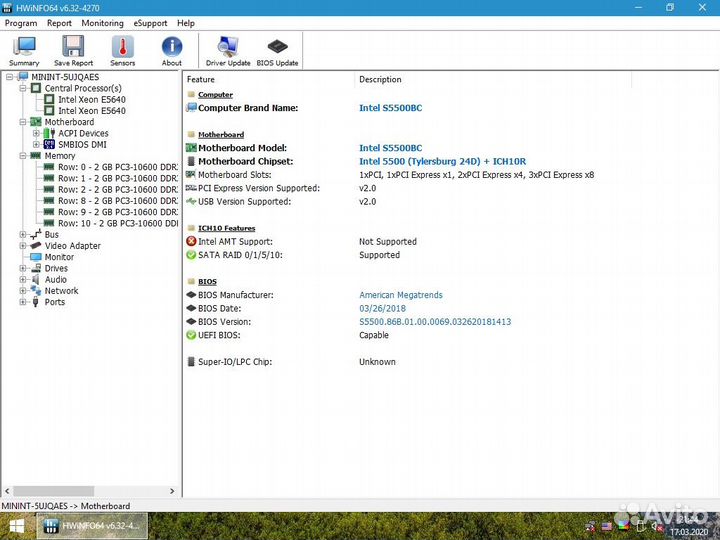Click the BIOS Update chip icon

pos(277,51)
